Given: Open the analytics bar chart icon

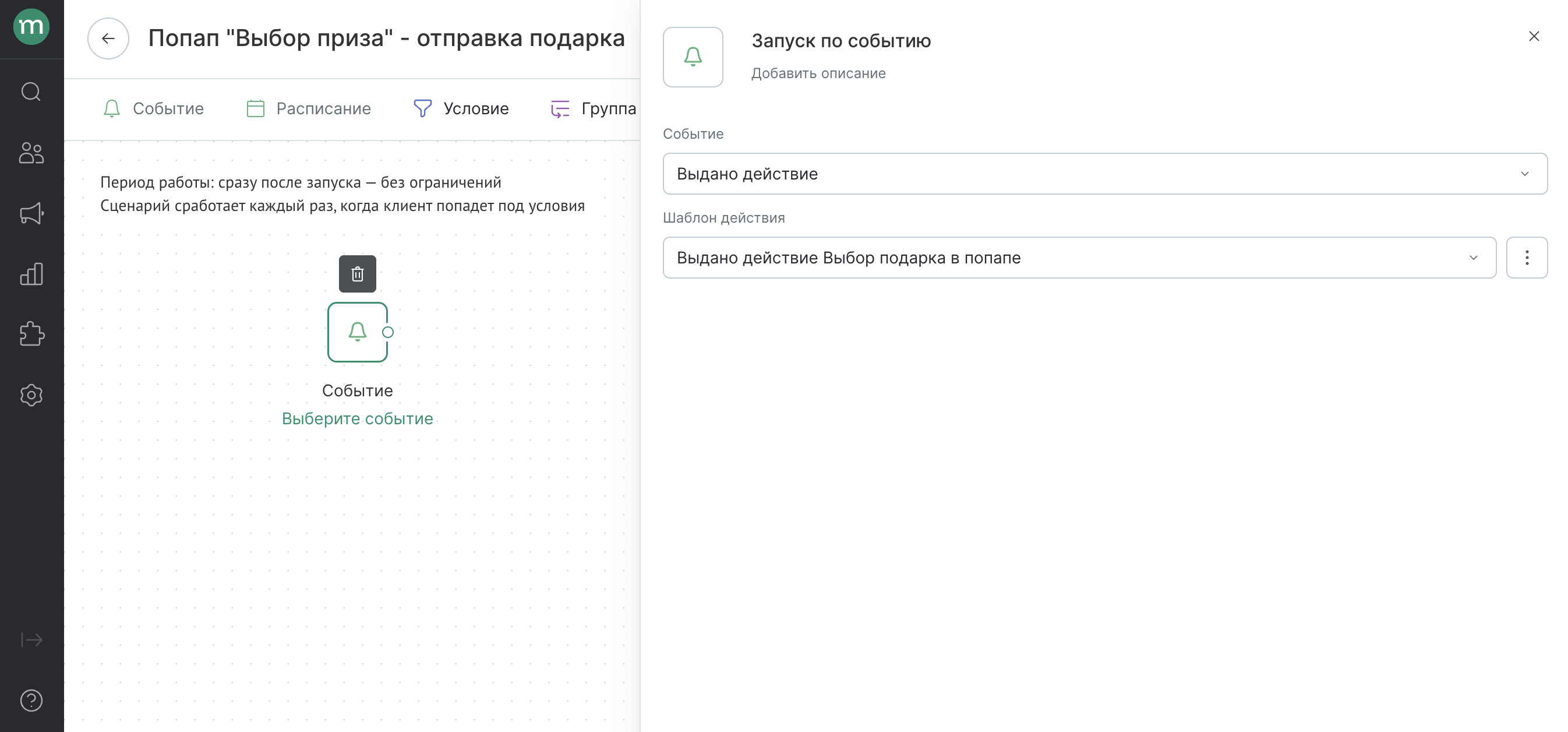Looking at the screenshot, I should [x=31, y=274].
